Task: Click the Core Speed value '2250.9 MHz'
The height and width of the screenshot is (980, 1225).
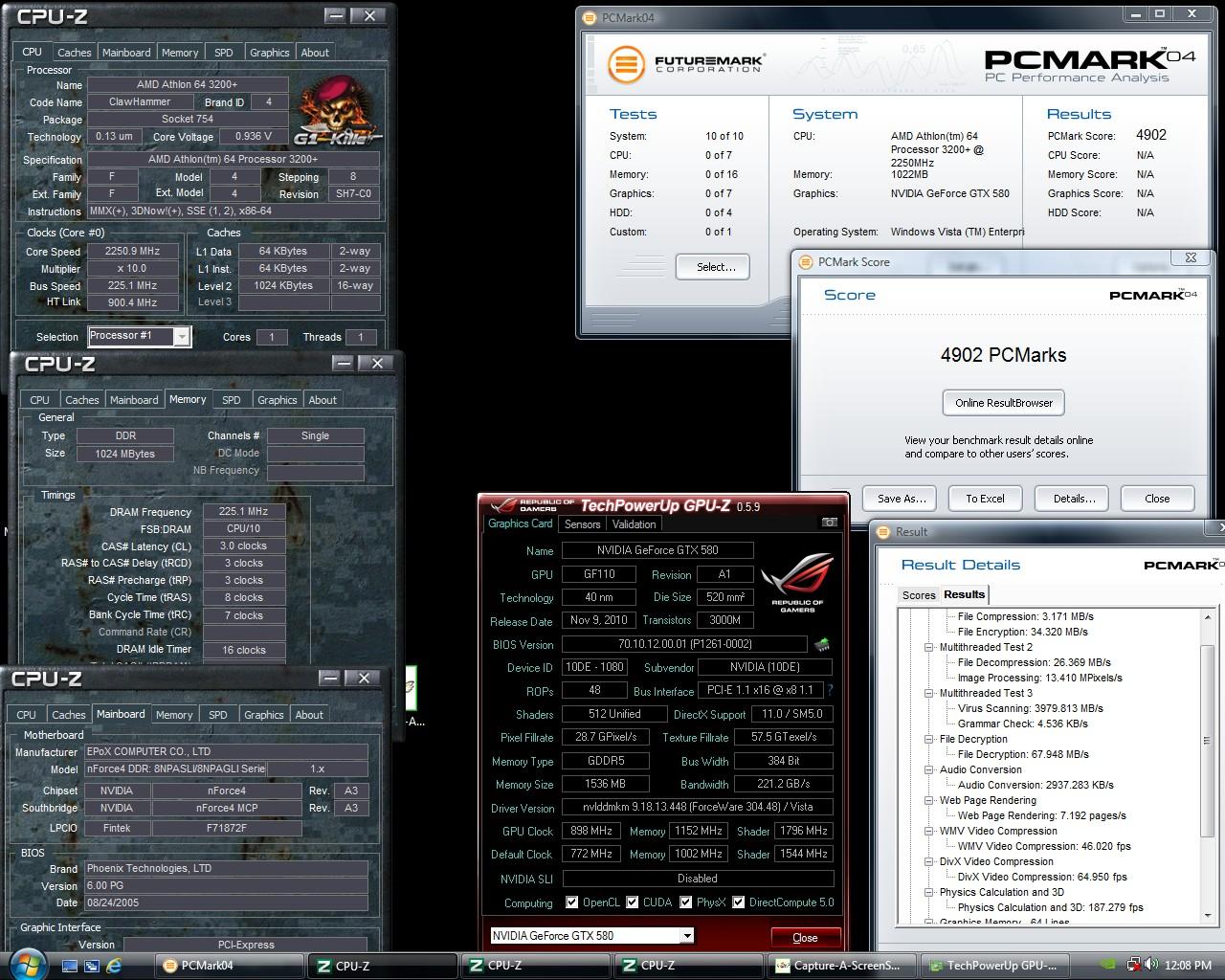Action: tap(132, 251)
